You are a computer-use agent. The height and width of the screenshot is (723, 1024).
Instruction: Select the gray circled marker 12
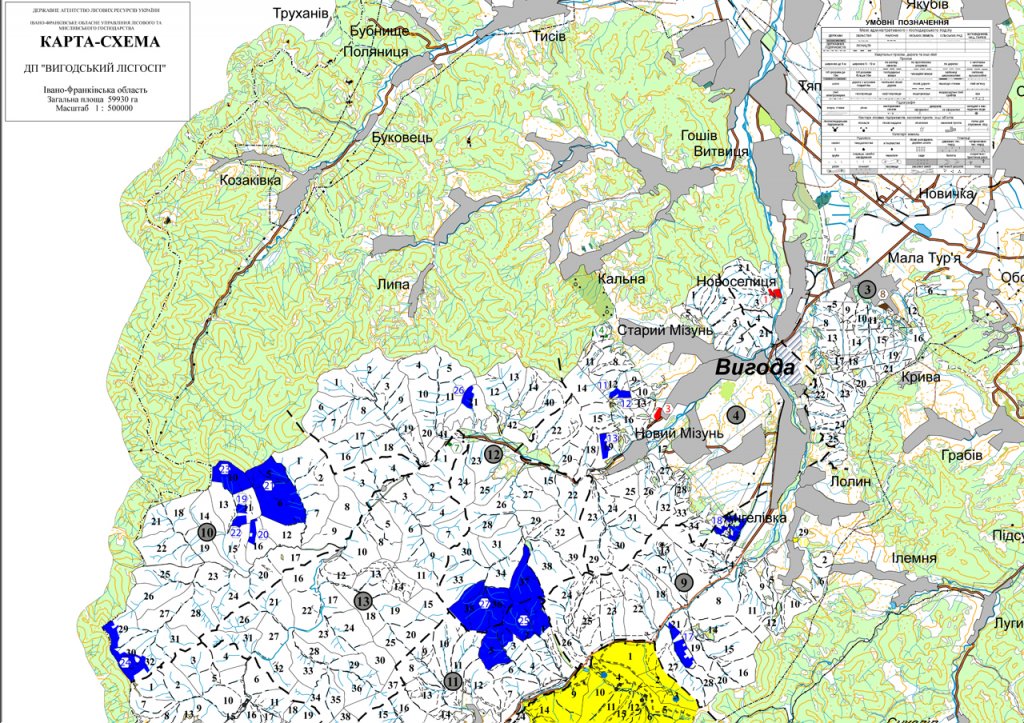click(493, 453)
